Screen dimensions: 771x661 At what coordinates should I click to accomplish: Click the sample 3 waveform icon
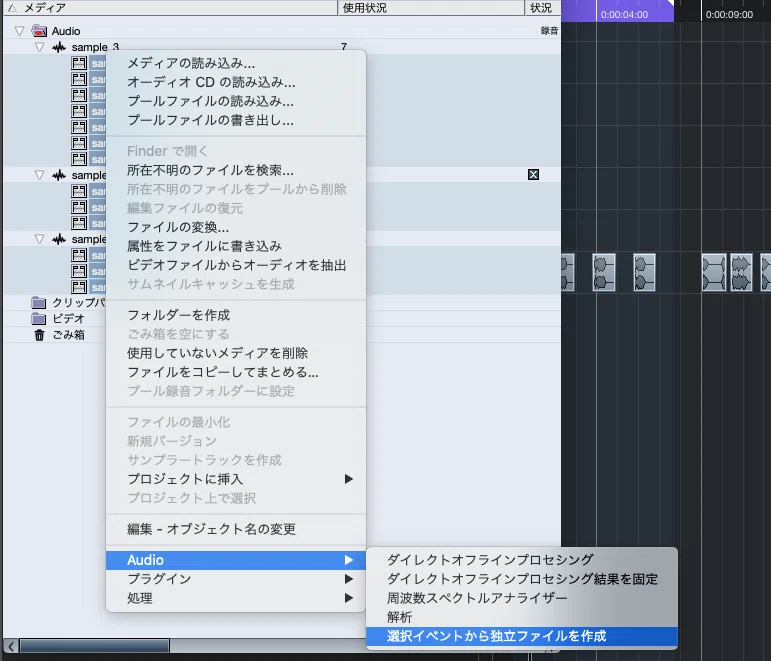(59, 47)
